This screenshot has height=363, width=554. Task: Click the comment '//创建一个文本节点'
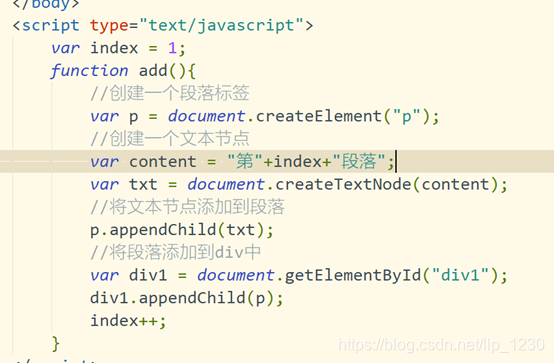point(170,139)
